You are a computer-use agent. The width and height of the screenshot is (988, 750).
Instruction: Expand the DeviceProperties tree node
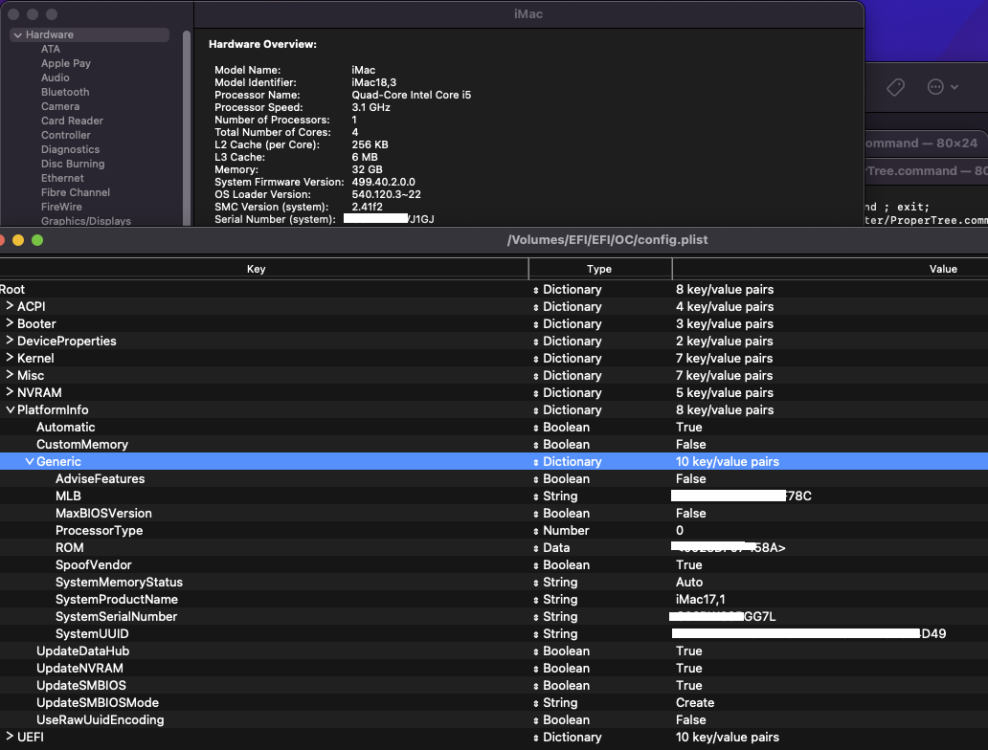tap(9, 340)
